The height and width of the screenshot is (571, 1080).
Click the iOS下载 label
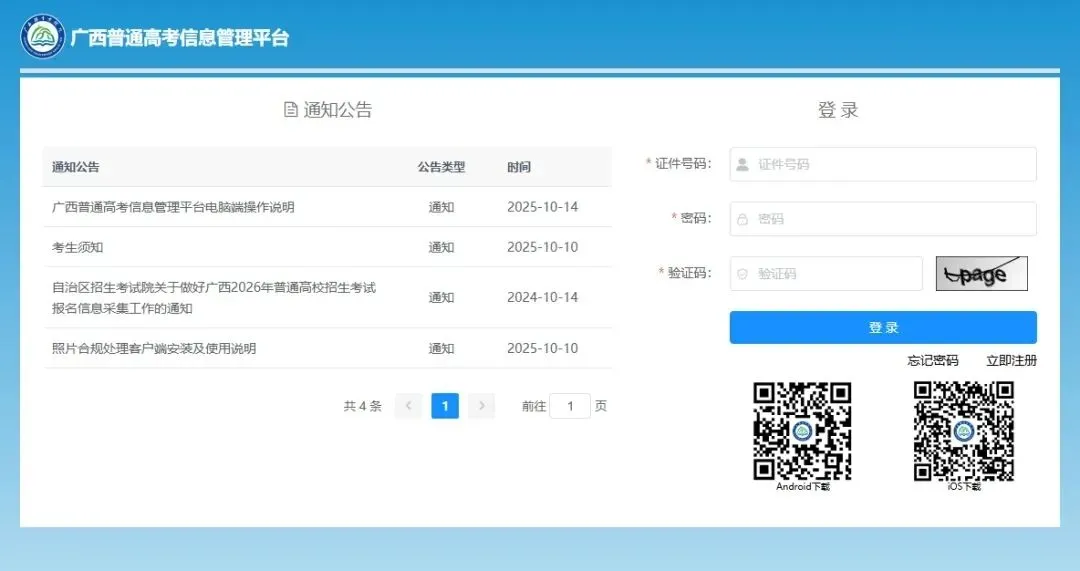[x=964, y=486]
